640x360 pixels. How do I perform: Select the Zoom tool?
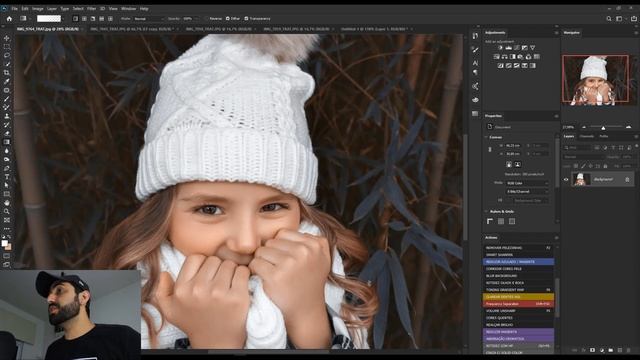point(7,211)
